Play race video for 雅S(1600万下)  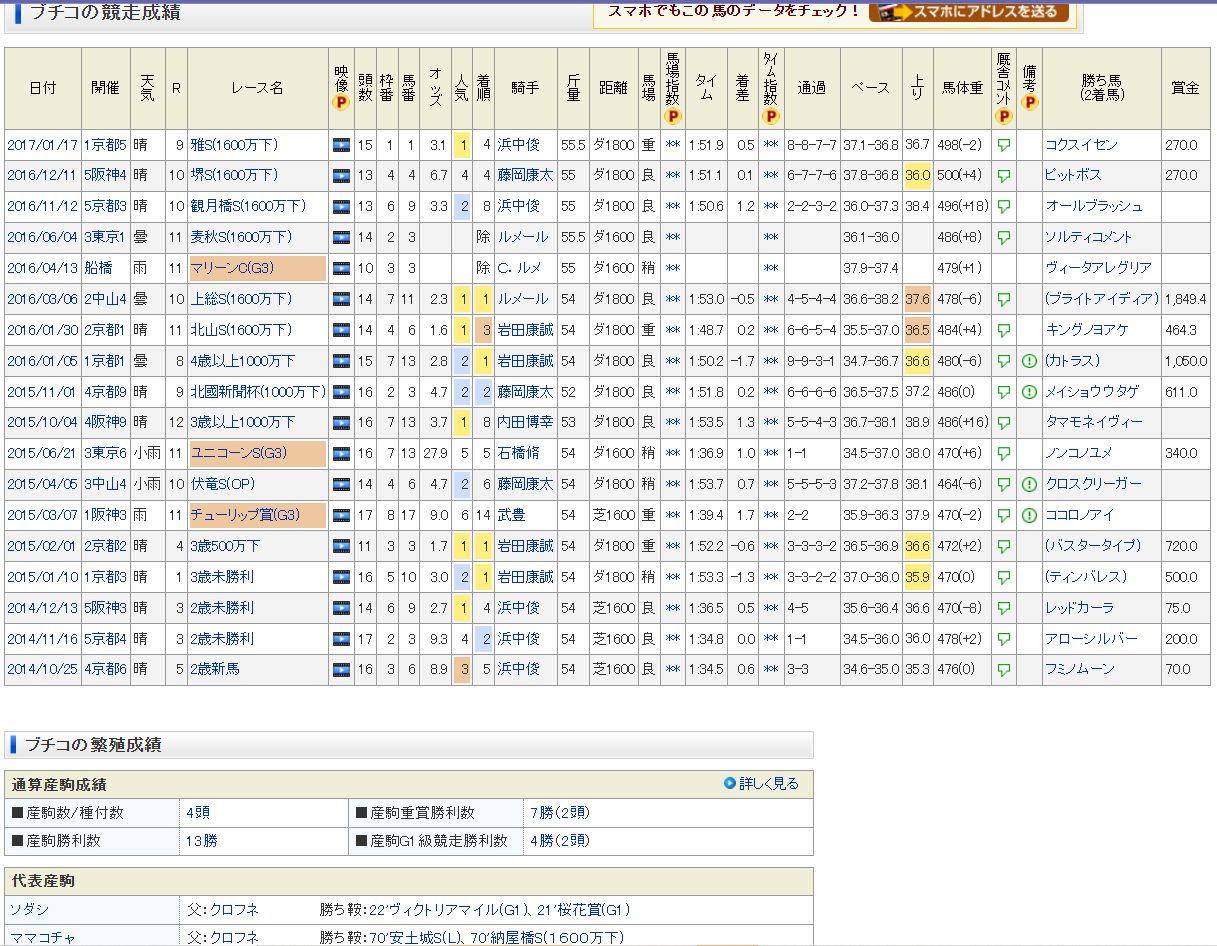click(x=341, y=145)
